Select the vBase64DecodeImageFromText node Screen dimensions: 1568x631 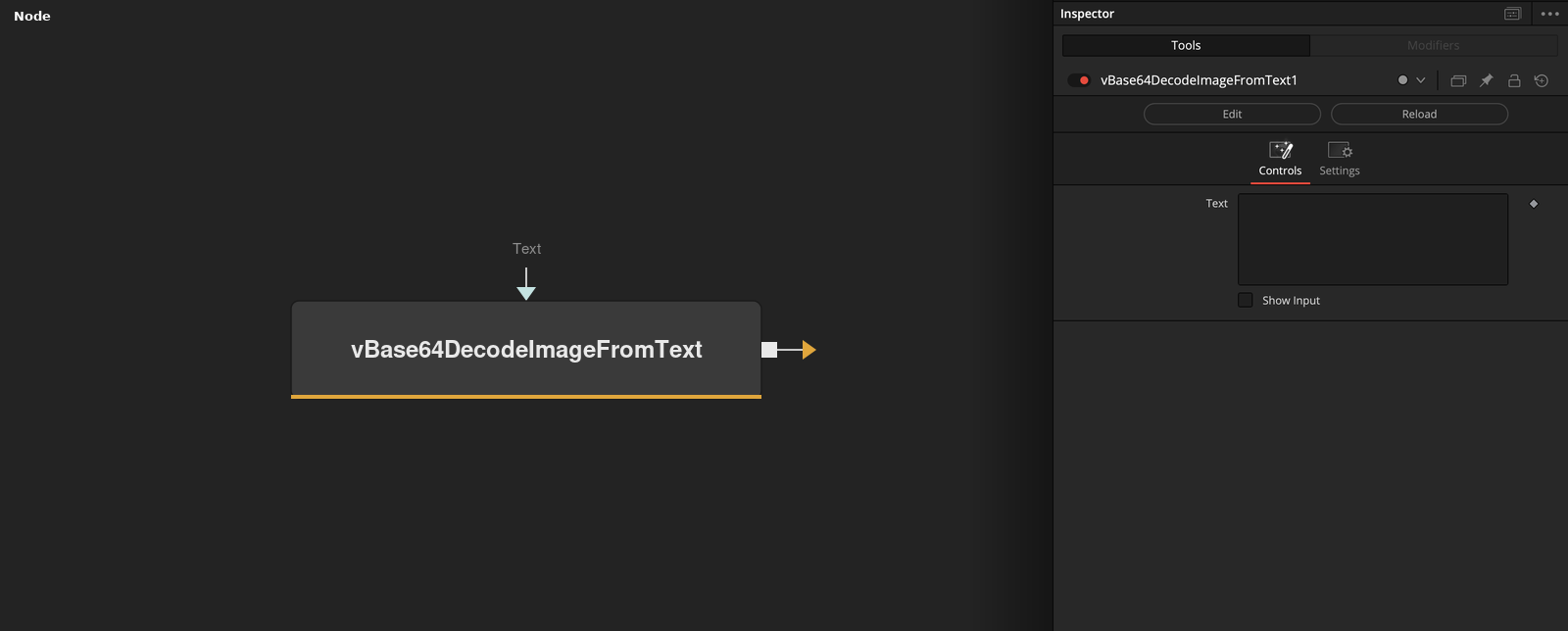point(526,350)
